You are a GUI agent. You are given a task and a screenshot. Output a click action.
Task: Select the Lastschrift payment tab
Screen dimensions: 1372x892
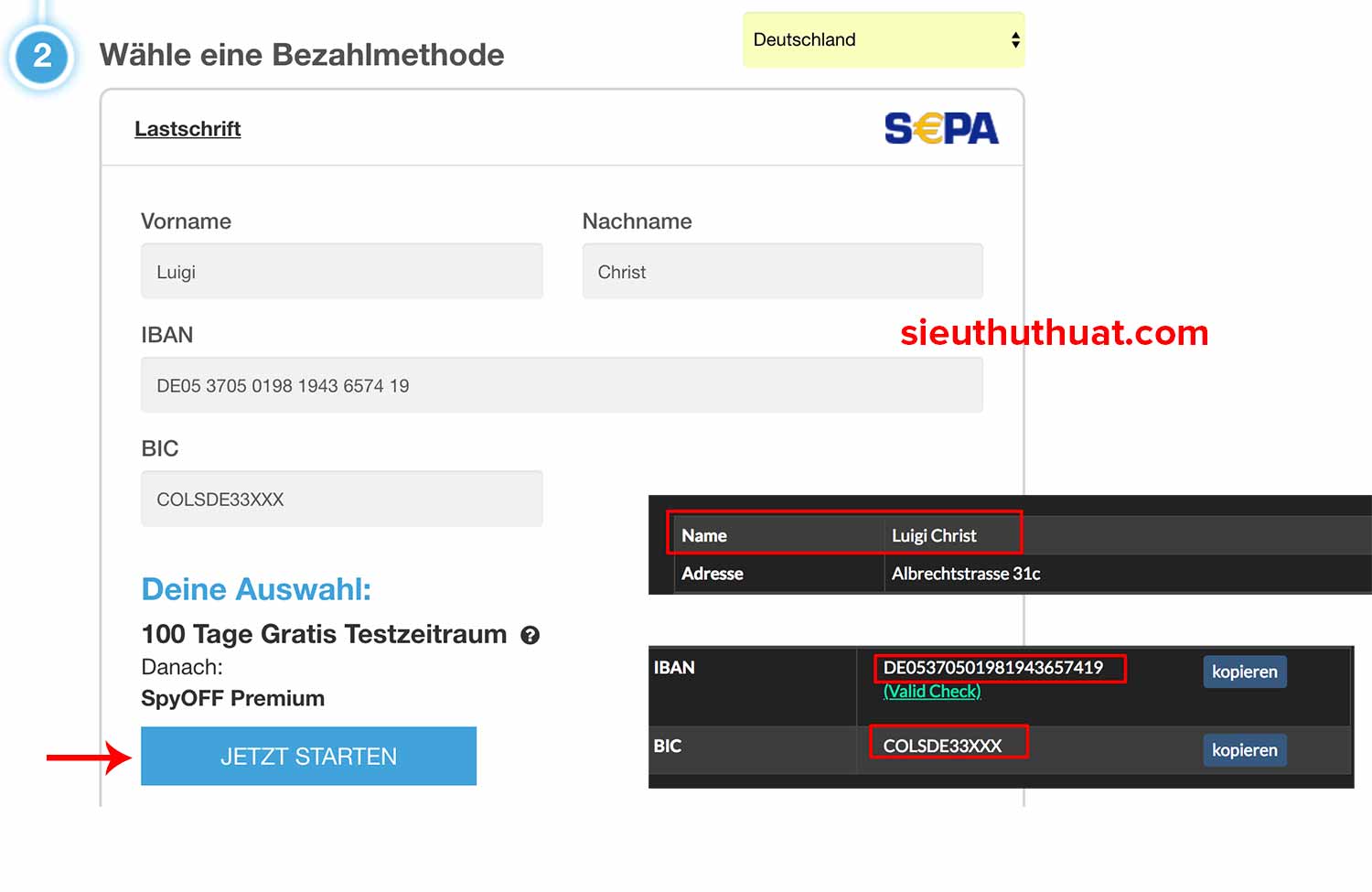tap(188, 129)
